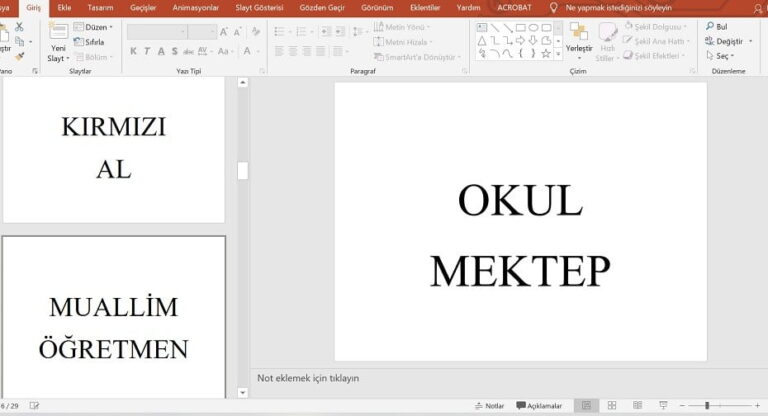Select the Format Painter brush icon

[x=20, y=57]
